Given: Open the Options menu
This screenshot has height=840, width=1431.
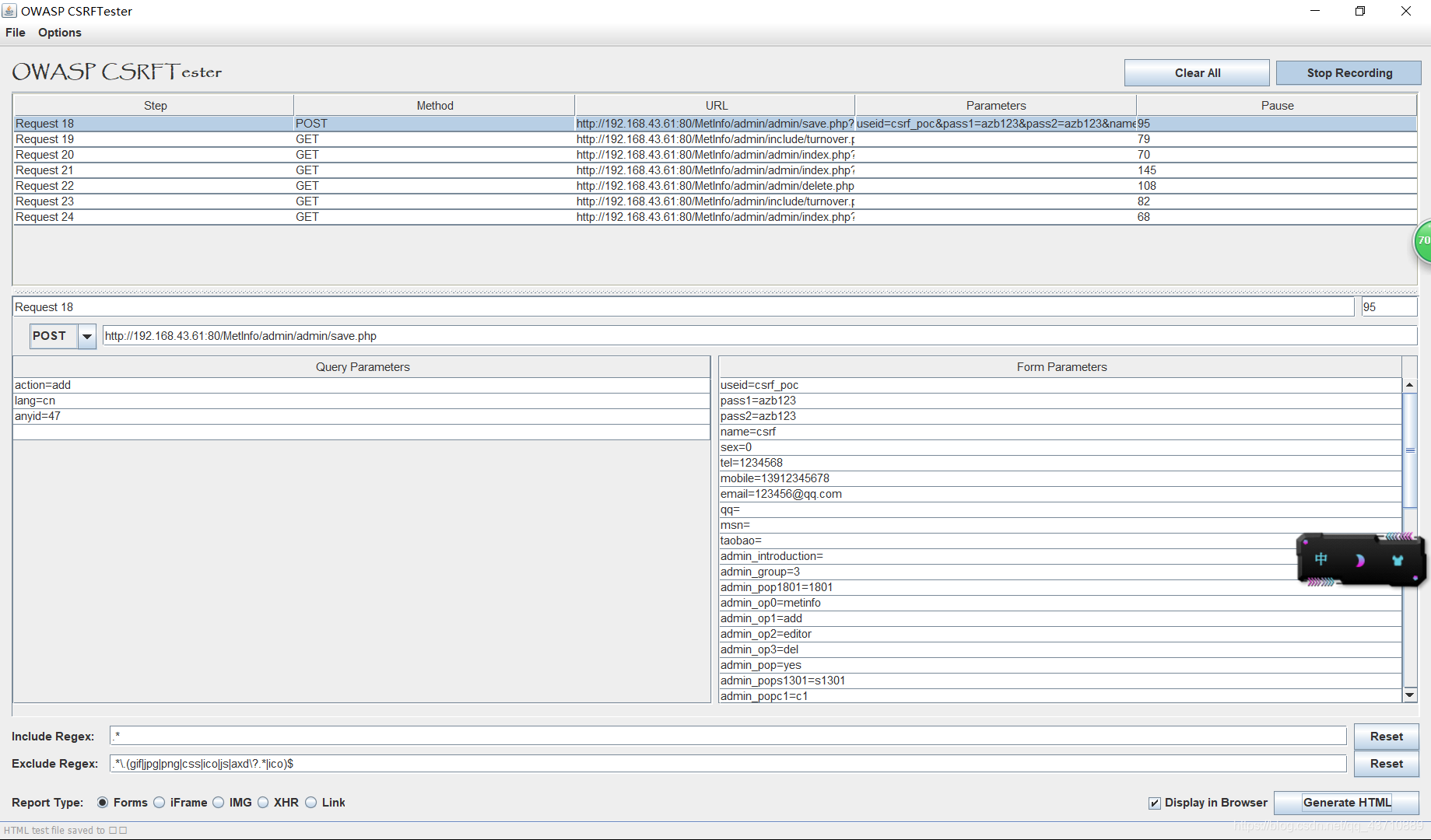Looking at the screenshot, I should tap(60, 33).
